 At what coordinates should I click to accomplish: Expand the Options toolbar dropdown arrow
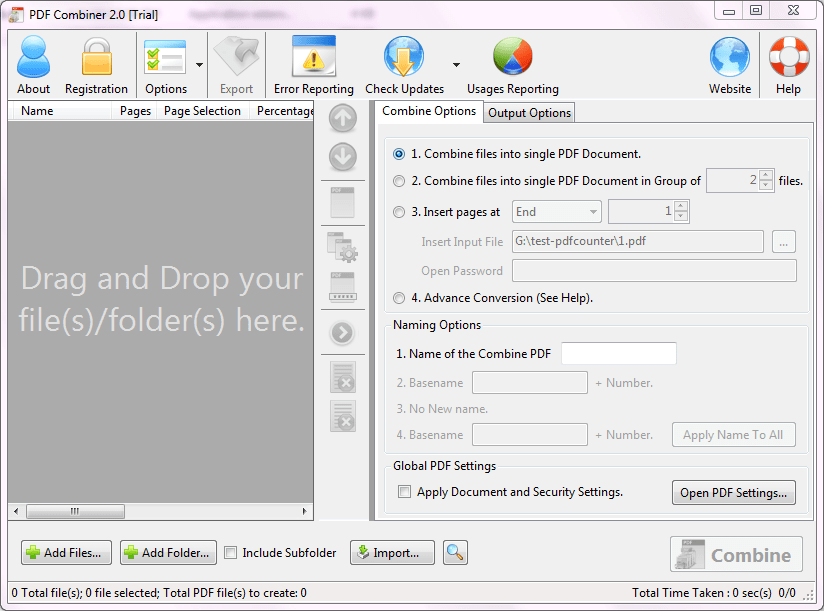click(200, 64)
